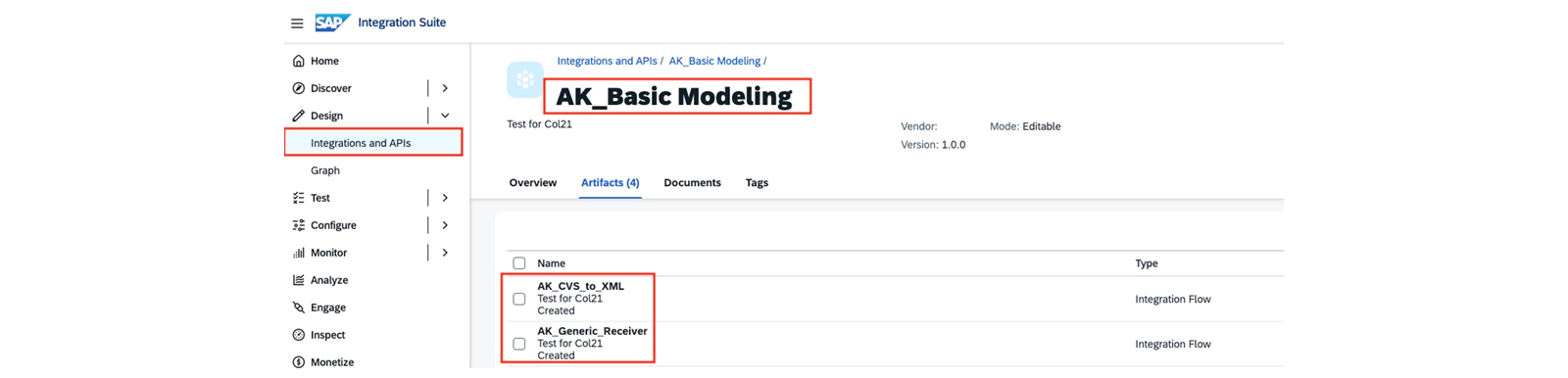Click the Engage icon

tap(298, 307)
